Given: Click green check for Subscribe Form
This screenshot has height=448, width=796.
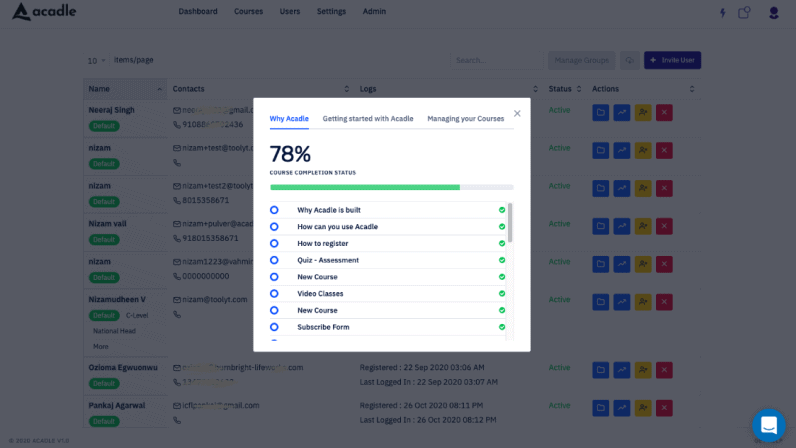Looking at the screenshot, I should [x=502, y=327].
